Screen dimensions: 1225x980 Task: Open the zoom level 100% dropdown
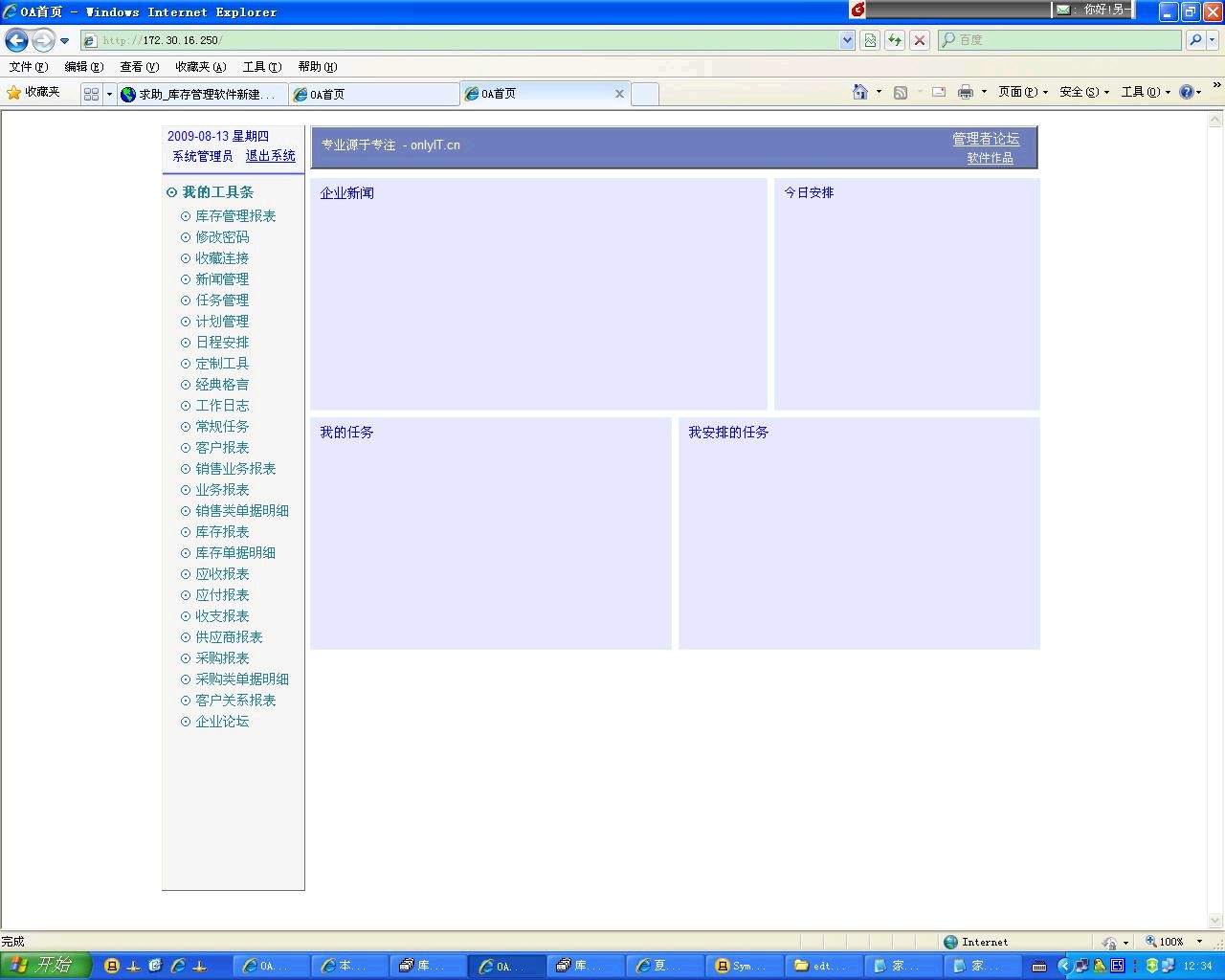[1175, 942]
